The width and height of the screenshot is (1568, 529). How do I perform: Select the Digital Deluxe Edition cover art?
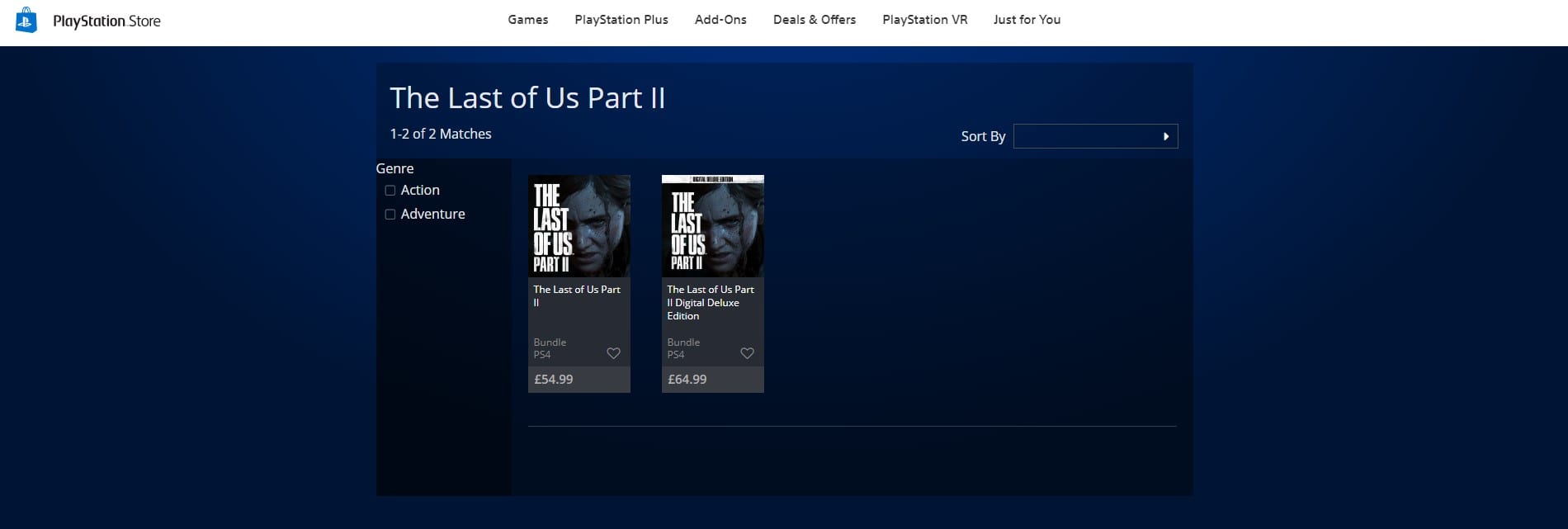(712, 225)
